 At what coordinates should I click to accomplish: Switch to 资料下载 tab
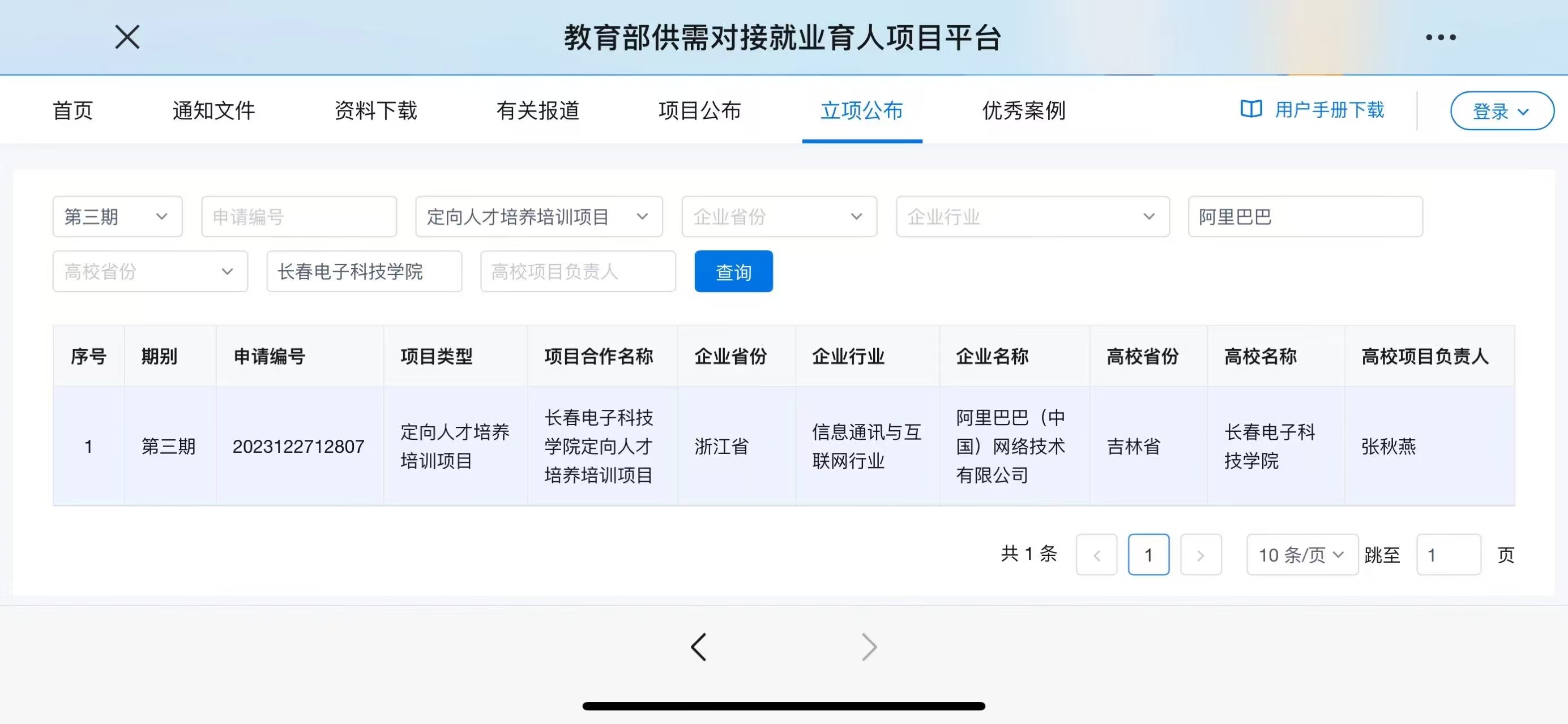coord(375,110)
